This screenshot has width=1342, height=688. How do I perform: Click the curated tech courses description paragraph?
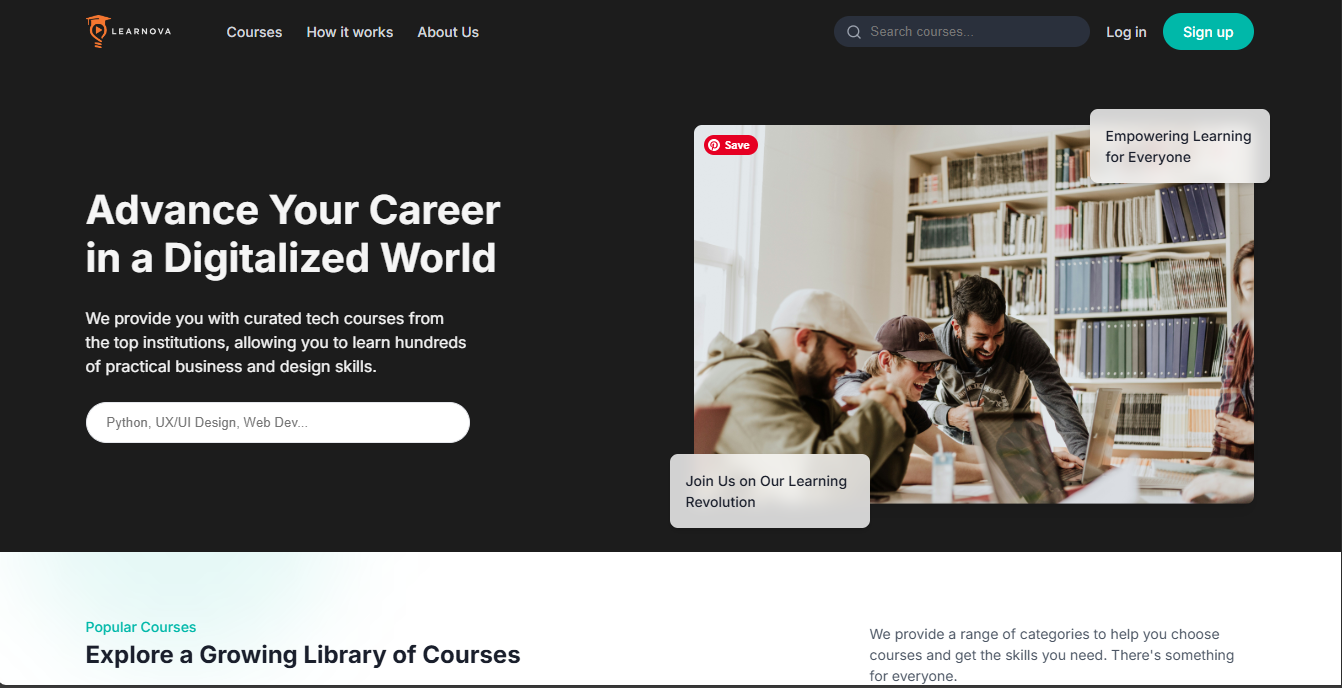click(276, 342)
